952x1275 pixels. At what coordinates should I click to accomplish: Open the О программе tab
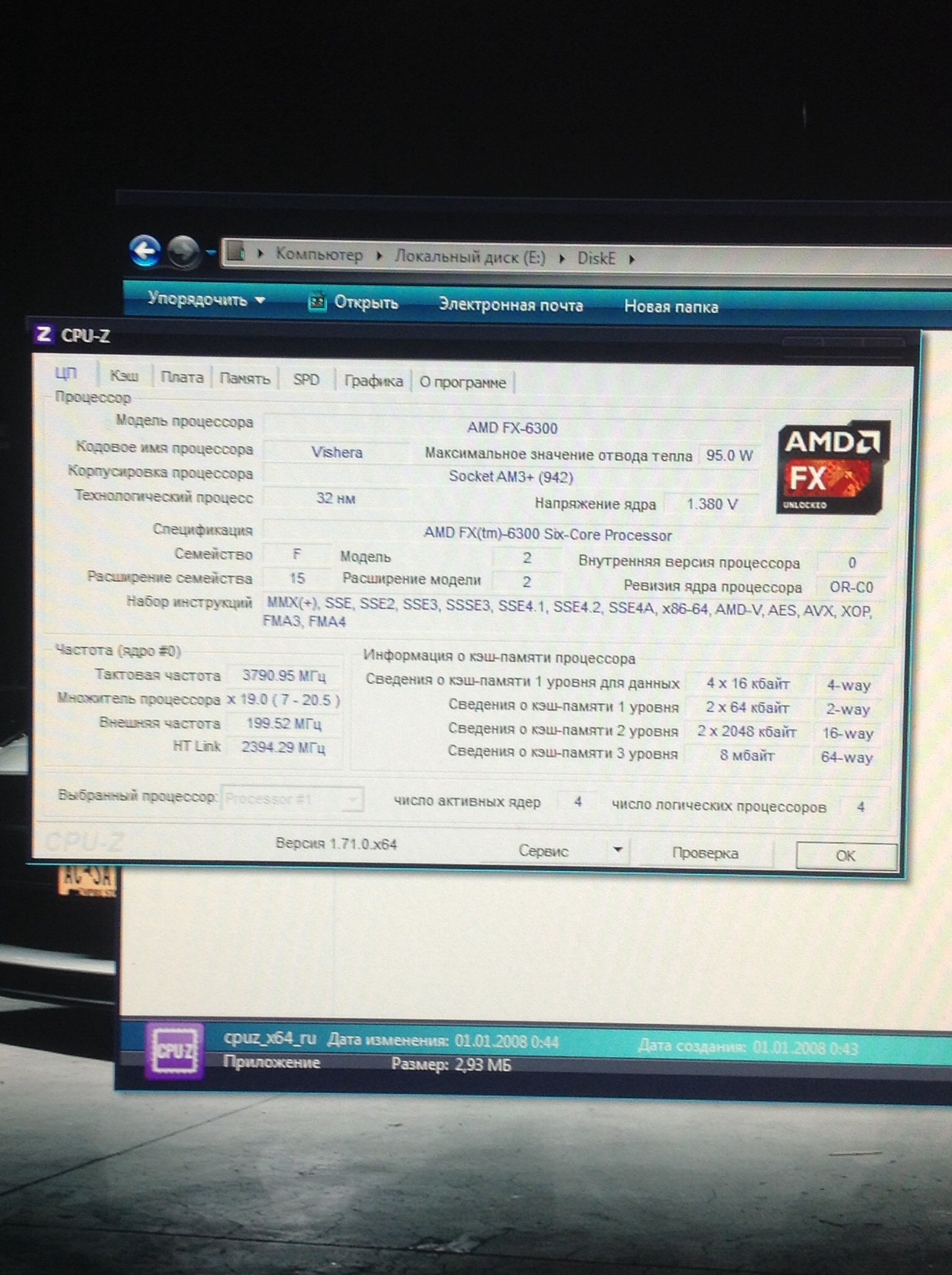coord(463,382)
